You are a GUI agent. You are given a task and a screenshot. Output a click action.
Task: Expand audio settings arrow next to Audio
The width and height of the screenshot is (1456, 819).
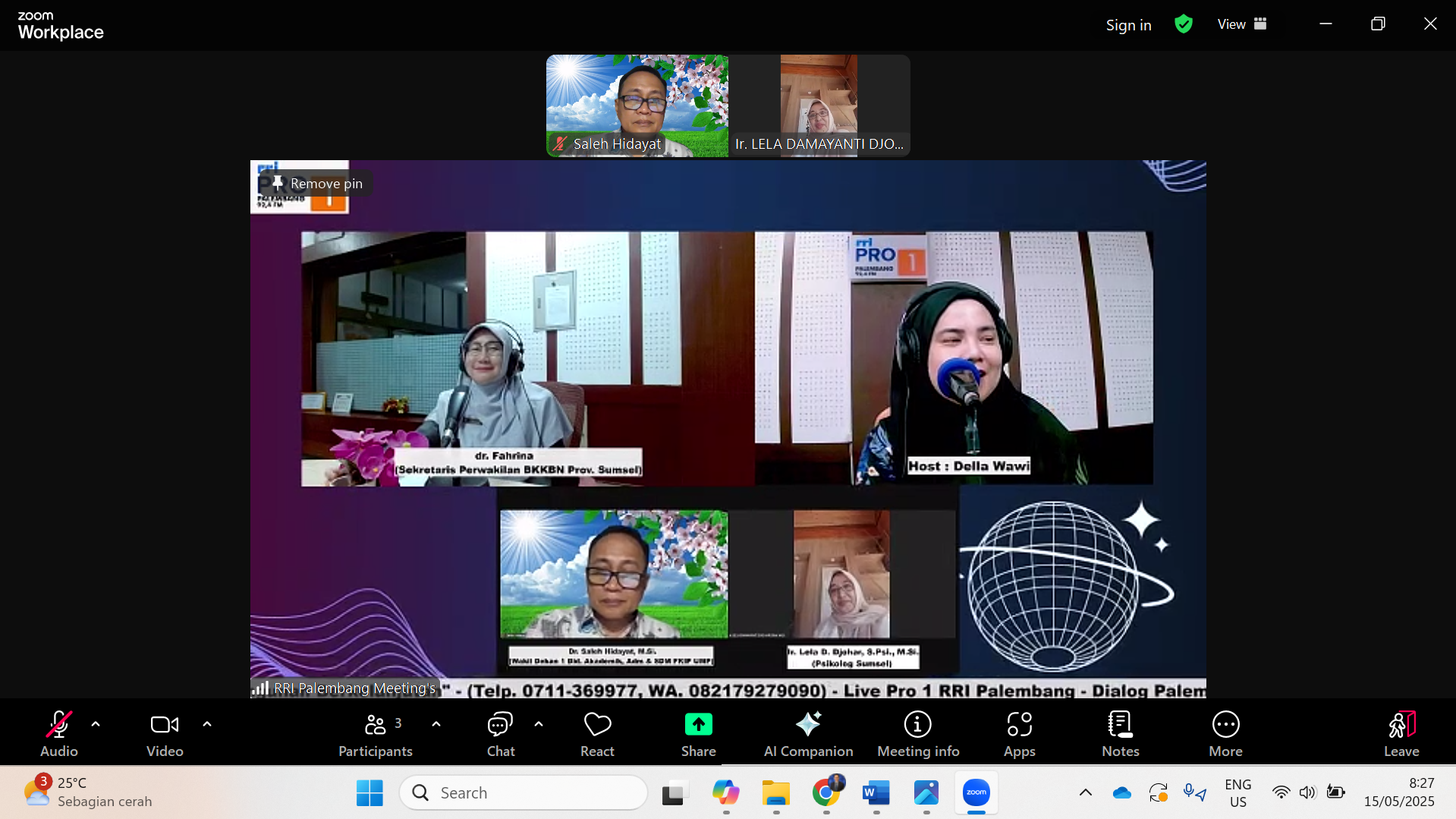pos(96,724)
